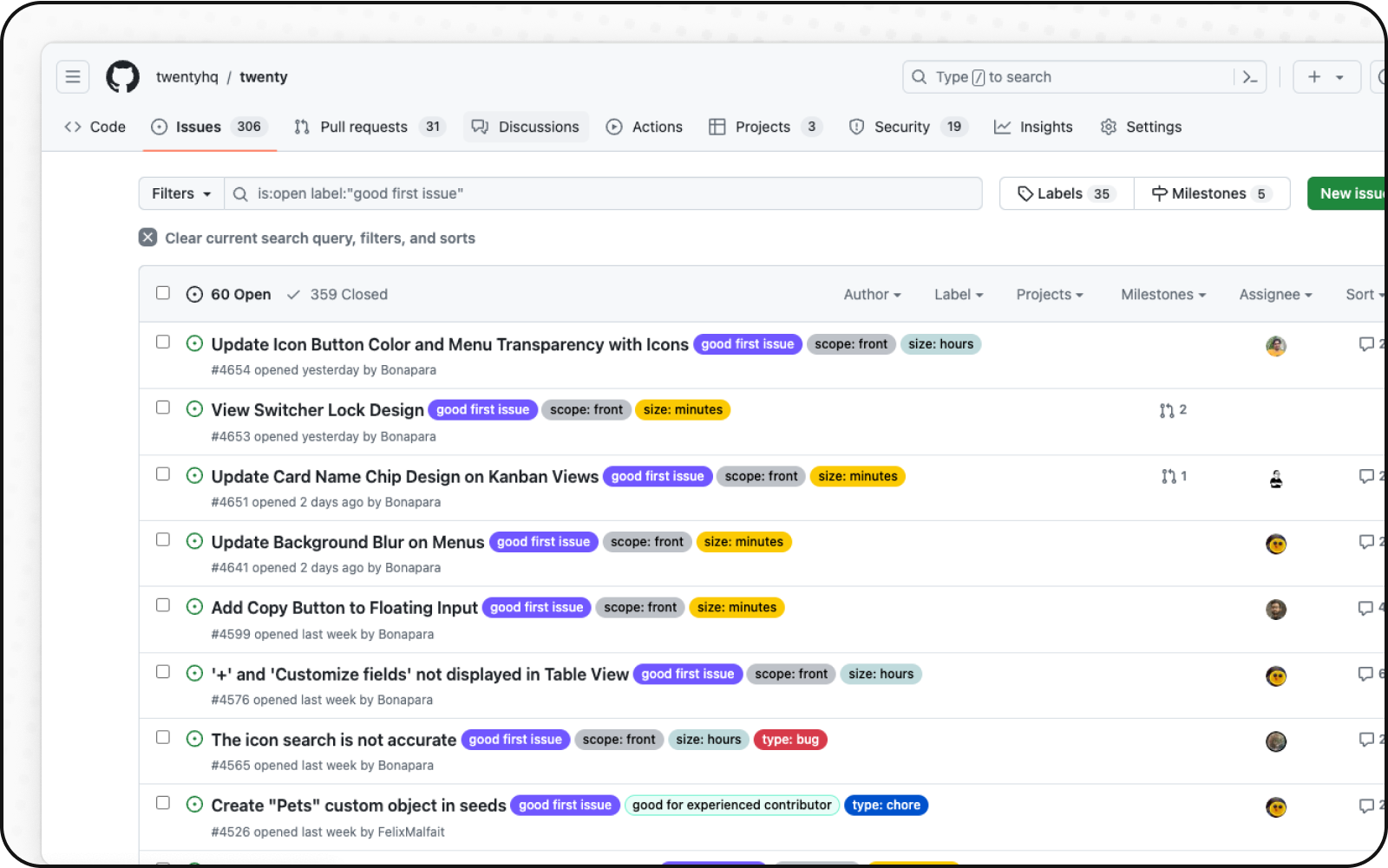Viewport: 1388px width, 868px height.
Task: Expand the Filters dropdown
Action: (x=181, y=193)
